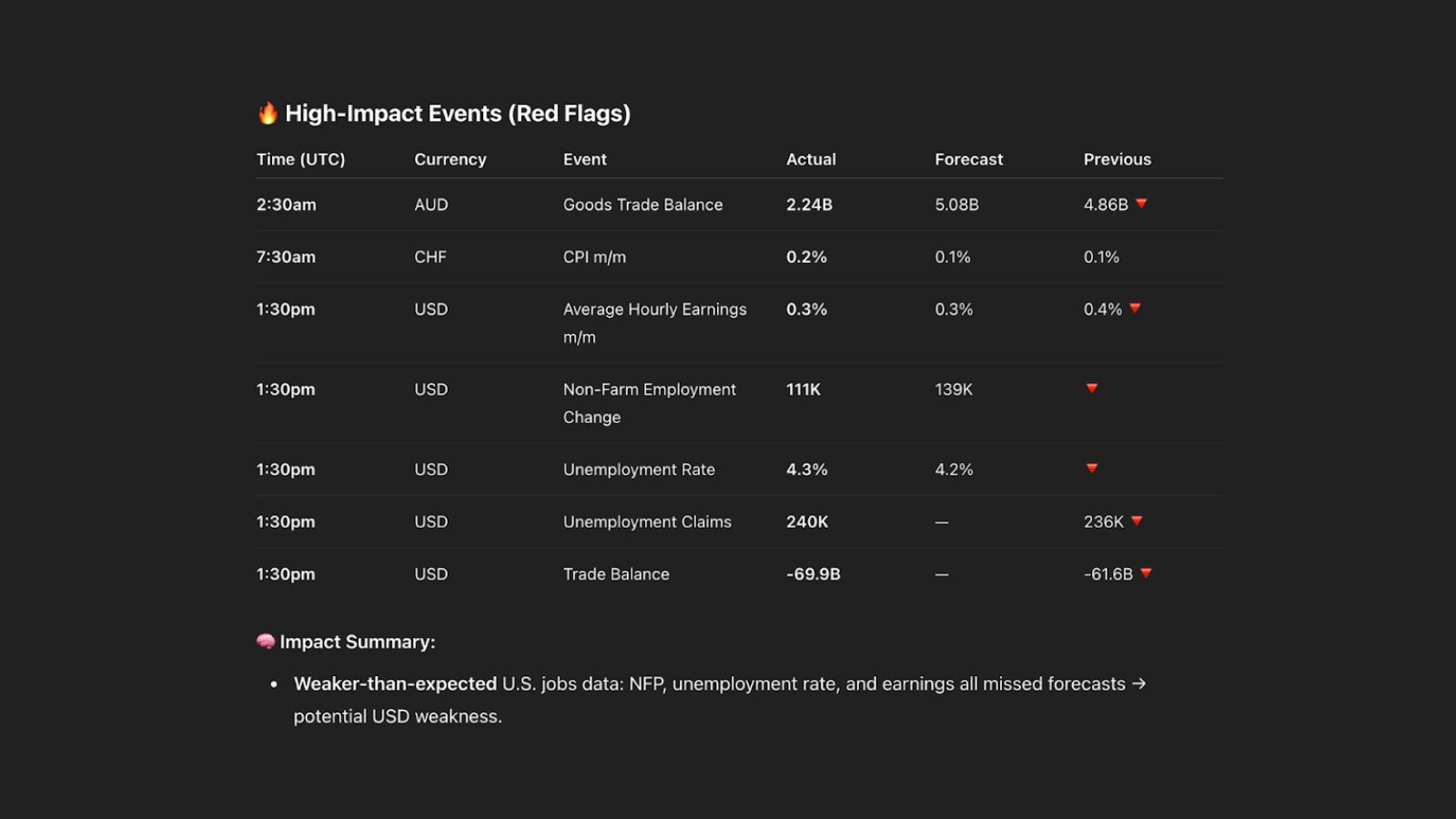
Task: Click the bold Weaker-than-expected summary text
Action: click(x=395, y=684)
